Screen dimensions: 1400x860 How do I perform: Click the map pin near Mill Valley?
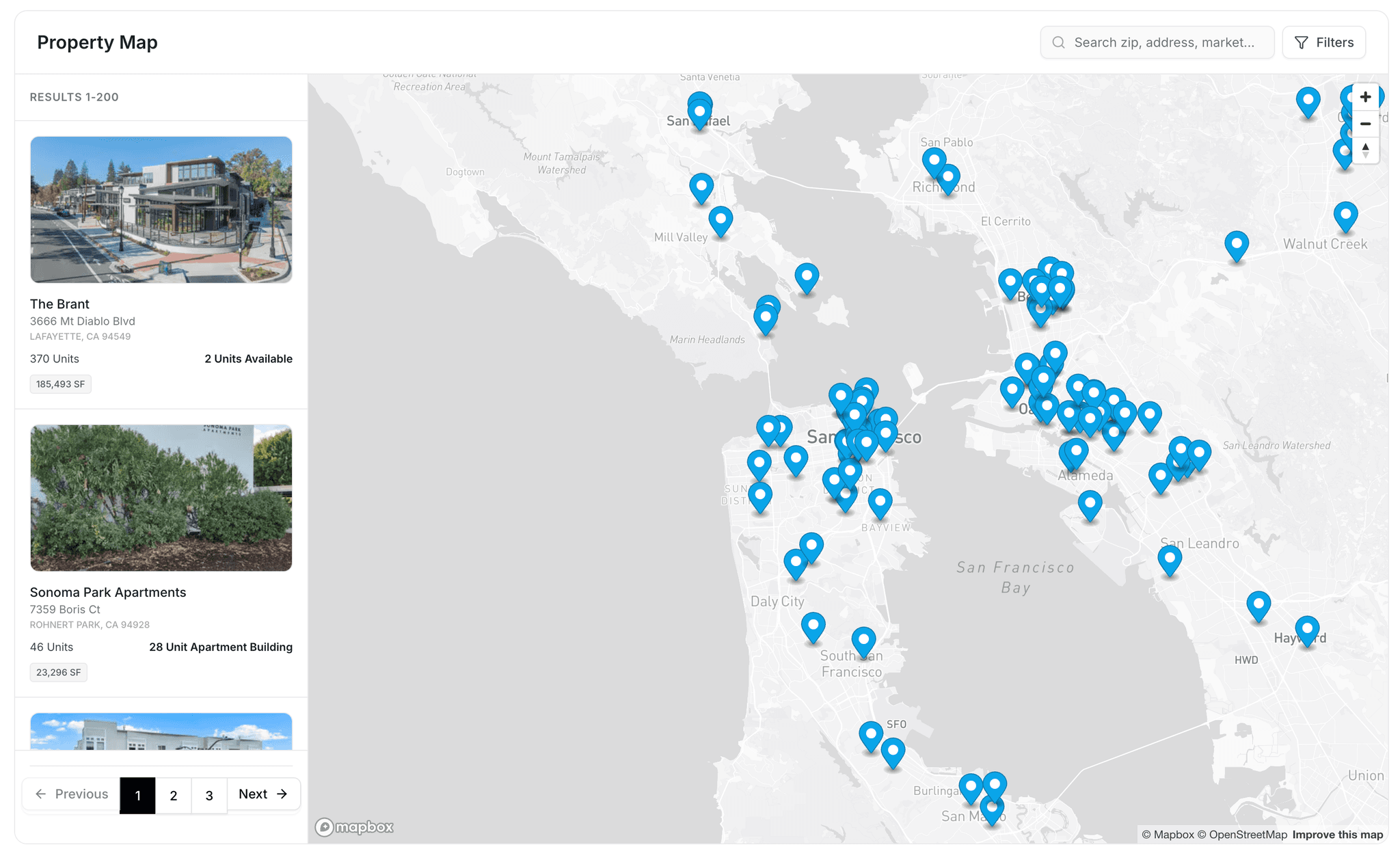pos(721,219)
